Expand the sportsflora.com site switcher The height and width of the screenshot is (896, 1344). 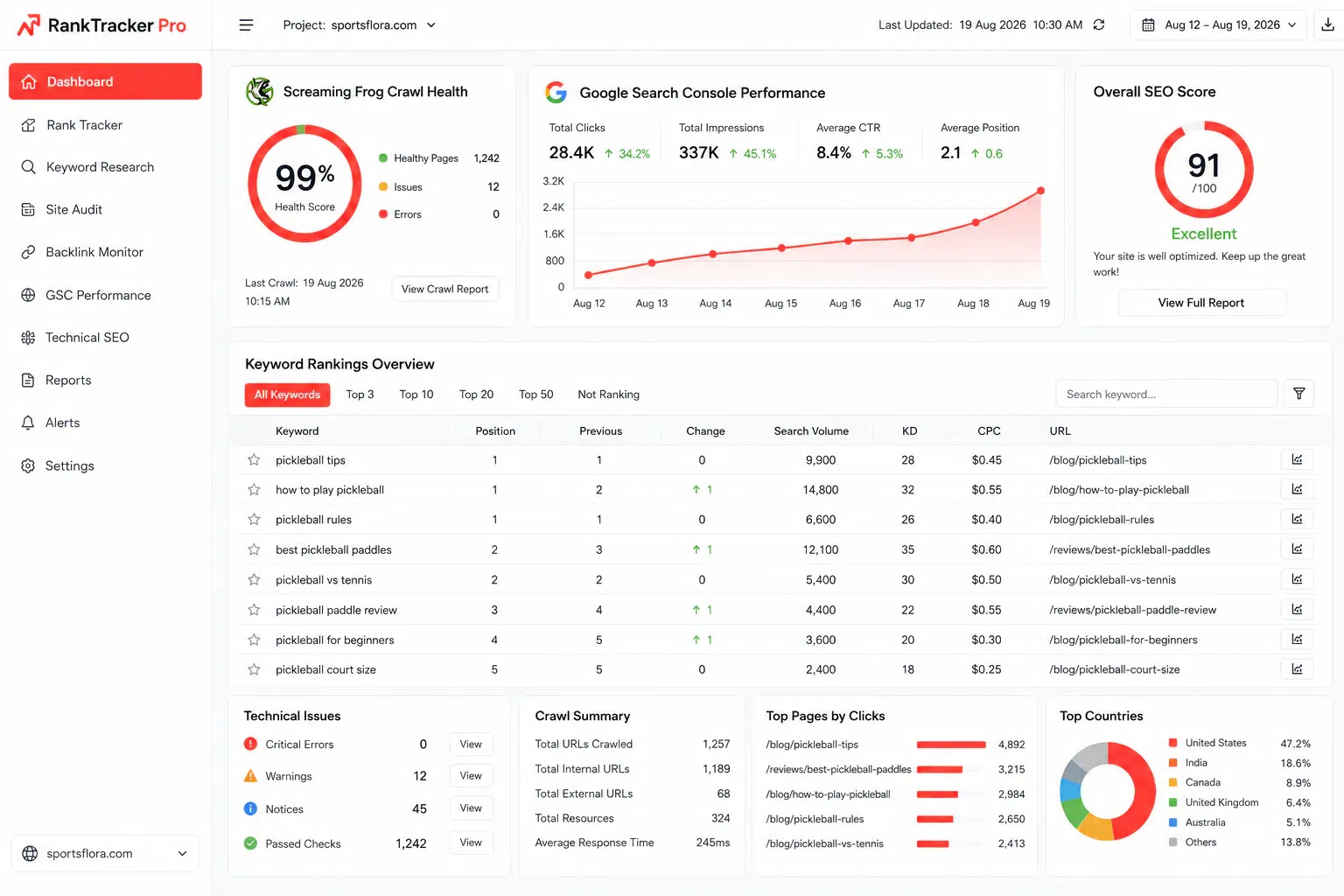[x=105, y=853]
